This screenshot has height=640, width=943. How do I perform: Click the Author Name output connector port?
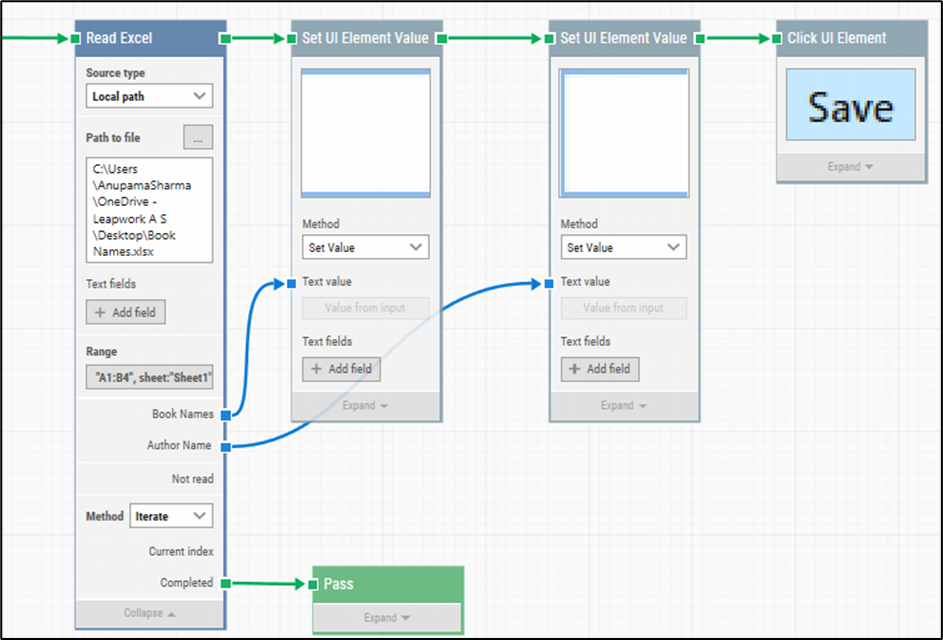(x=227, y=445)
